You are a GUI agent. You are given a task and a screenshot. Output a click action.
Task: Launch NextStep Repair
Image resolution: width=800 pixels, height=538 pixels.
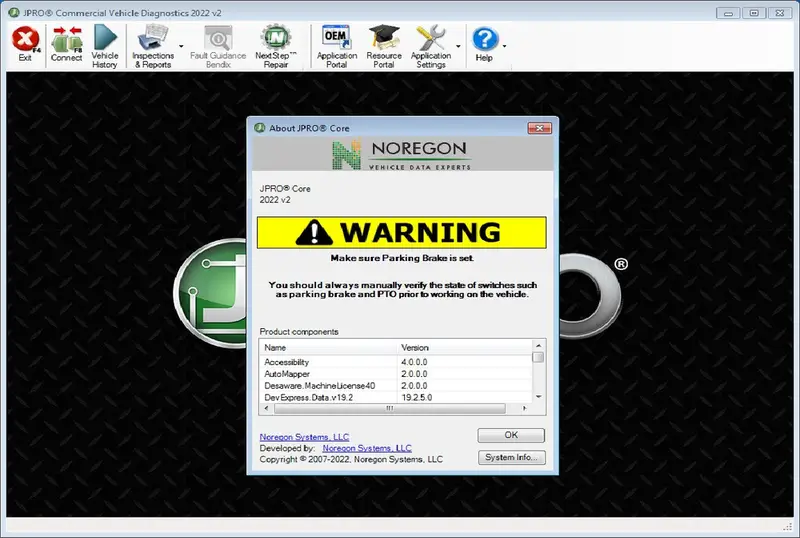point(276,46)
